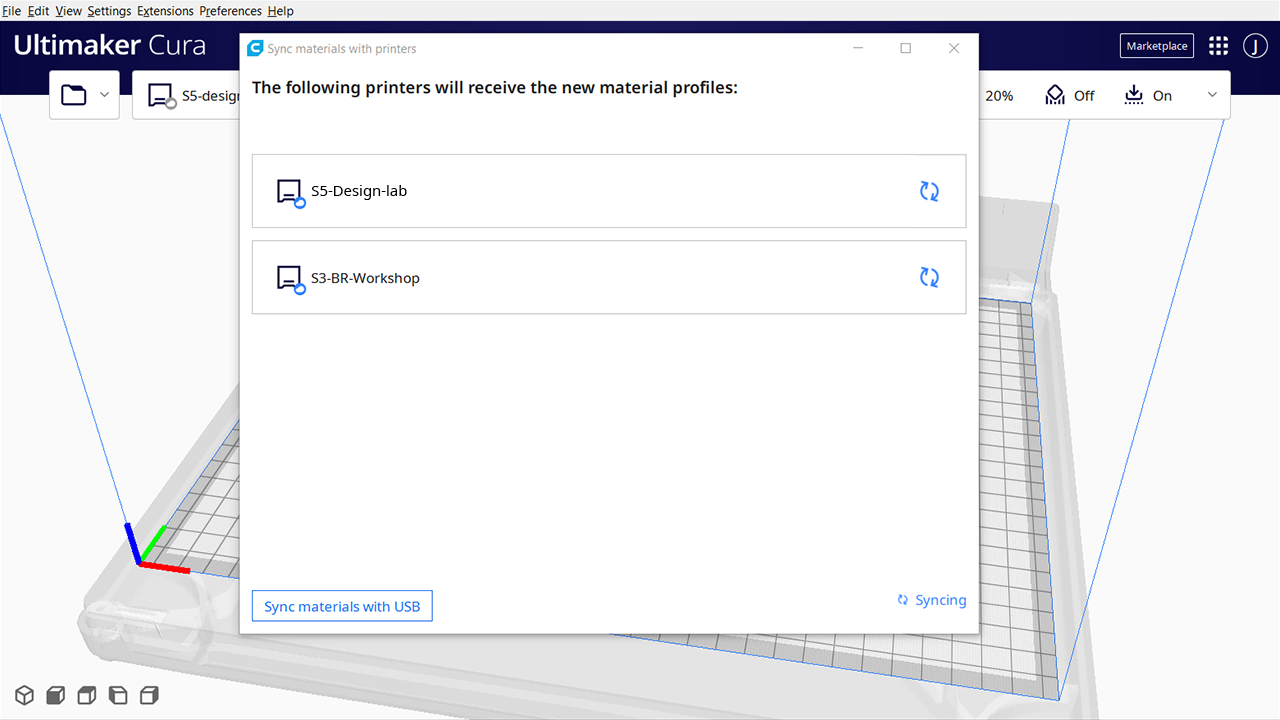Click the Ultimaker Cura logo
Image resolution: width=1280 pixels, height=720 pixels.
[x=109, y=46]
